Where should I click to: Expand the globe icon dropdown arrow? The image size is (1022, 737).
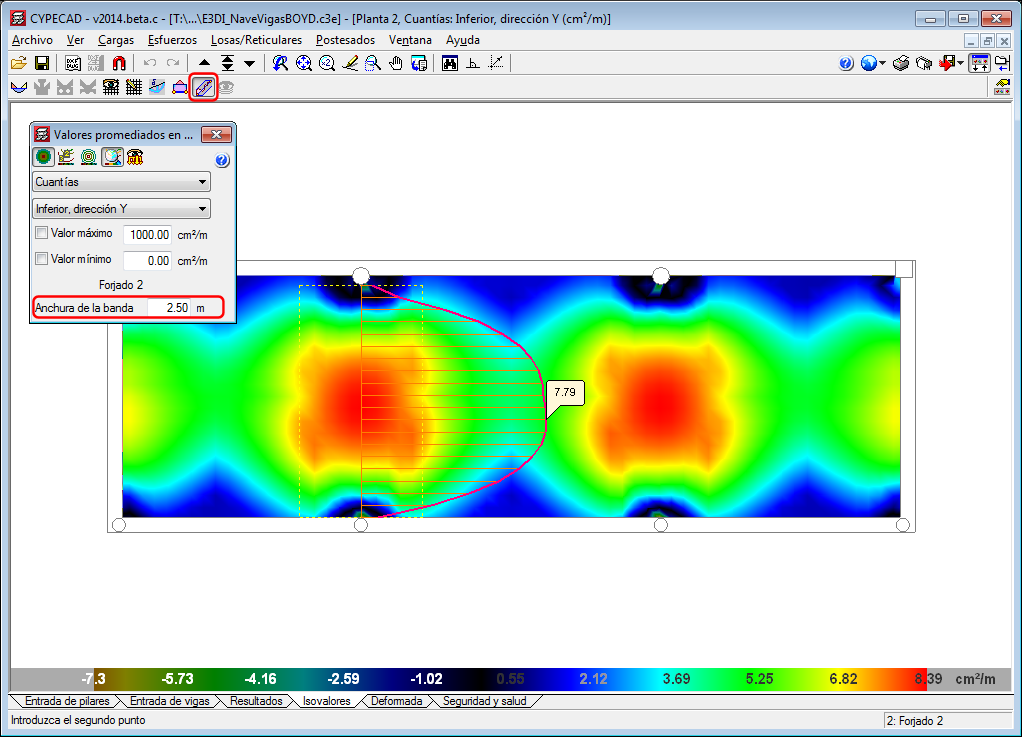[x=883, y=63]
